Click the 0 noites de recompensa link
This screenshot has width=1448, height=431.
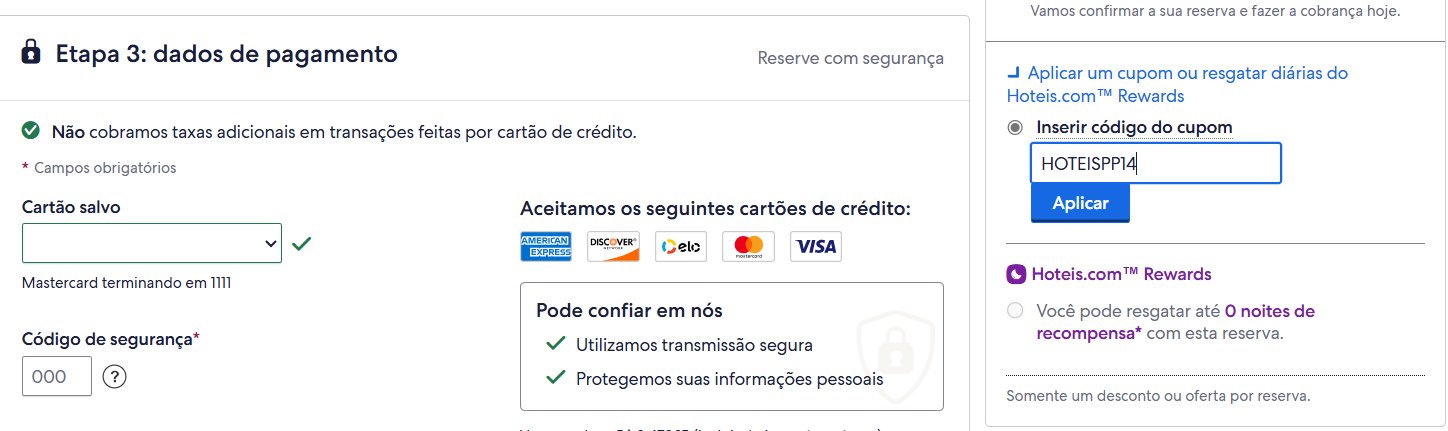1177,322
